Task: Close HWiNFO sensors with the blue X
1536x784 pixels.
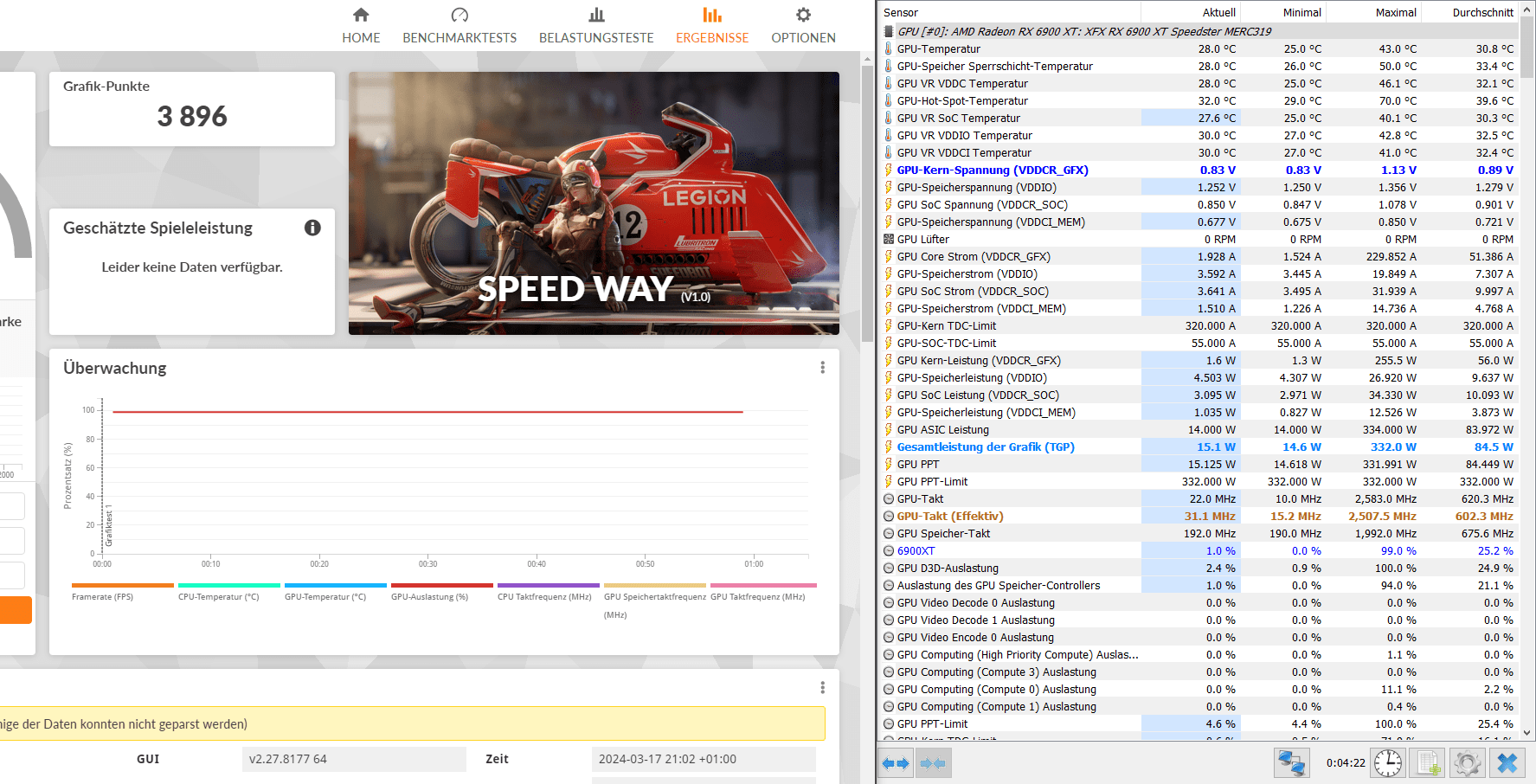Action: (x=1507, y=763)
